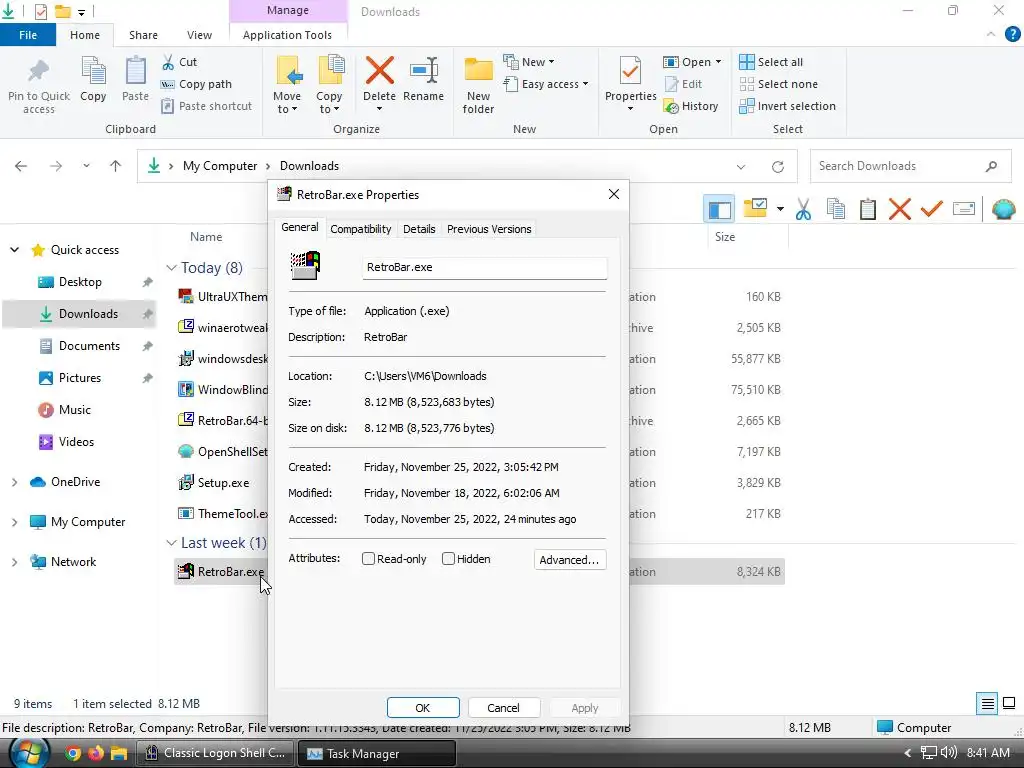Click the file name field RetroBar.exe
Screen dimensions: 1024x768
click(x=485, y=267)
